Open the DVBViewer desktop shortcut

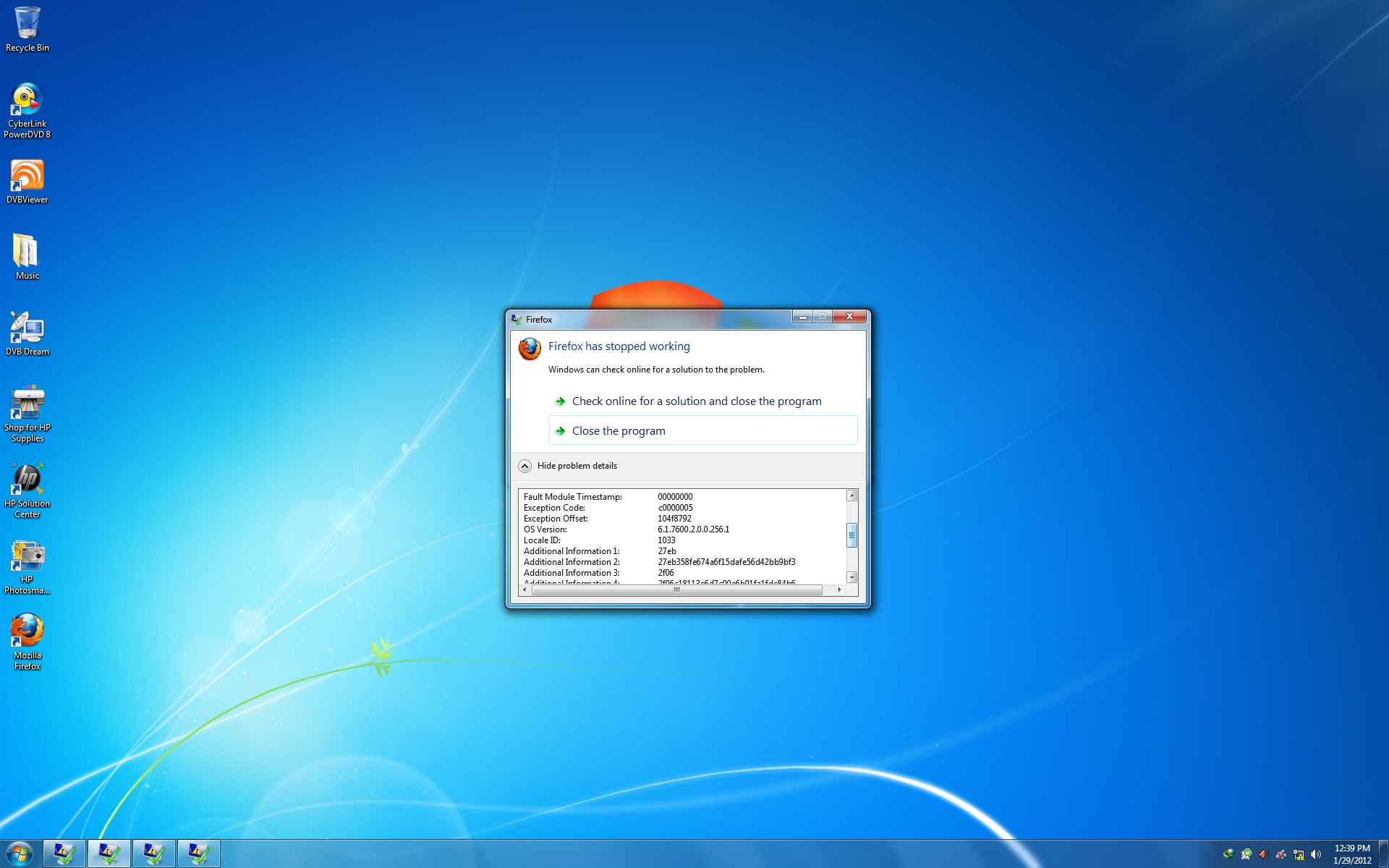click(x=27, y=182)
